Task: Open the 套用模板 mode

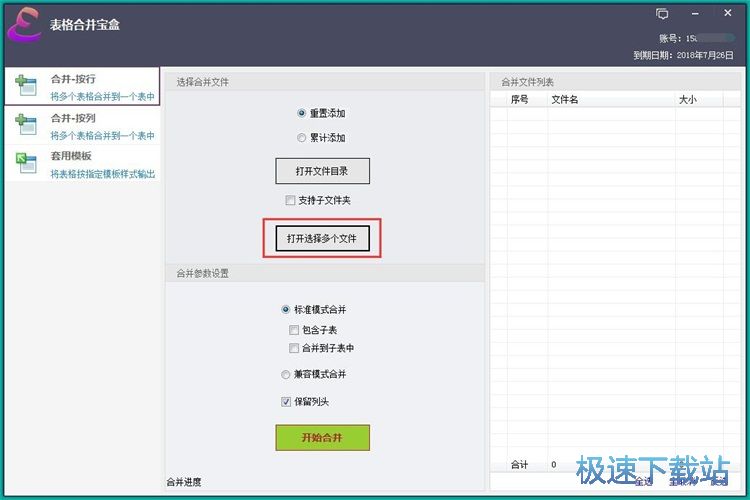Action: pos(82,164)
